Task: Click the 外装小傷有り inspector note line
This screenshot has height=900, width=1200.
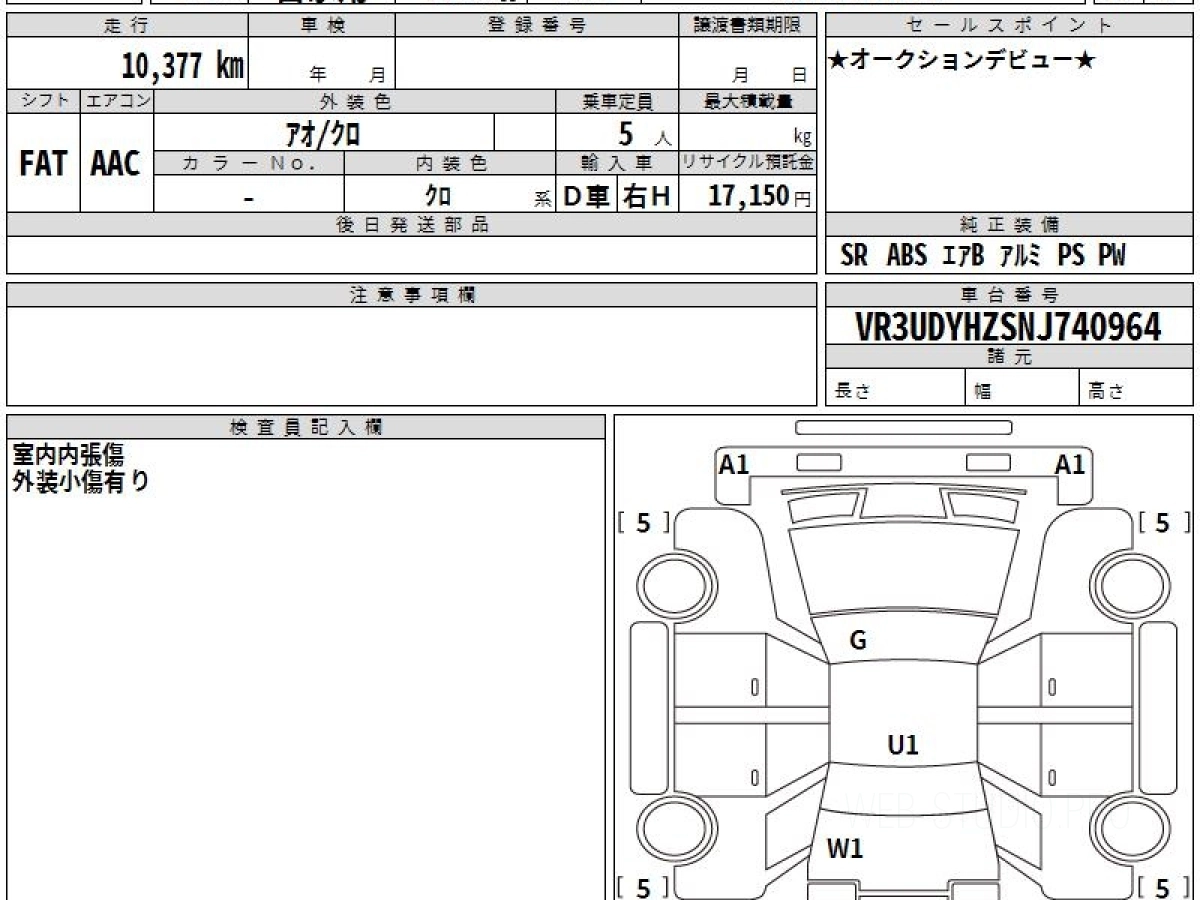Action: (81, 481)
